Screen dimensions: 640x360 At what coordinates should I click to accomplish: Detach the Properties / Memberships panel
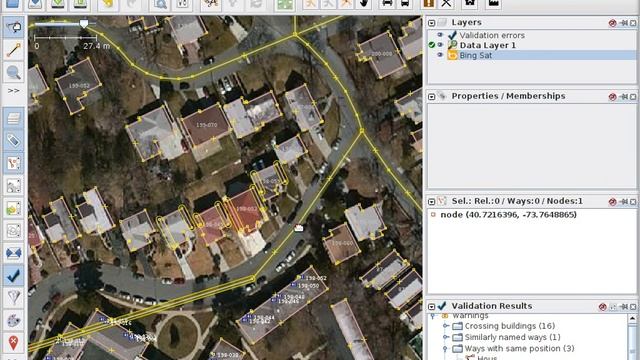[623, 97]
